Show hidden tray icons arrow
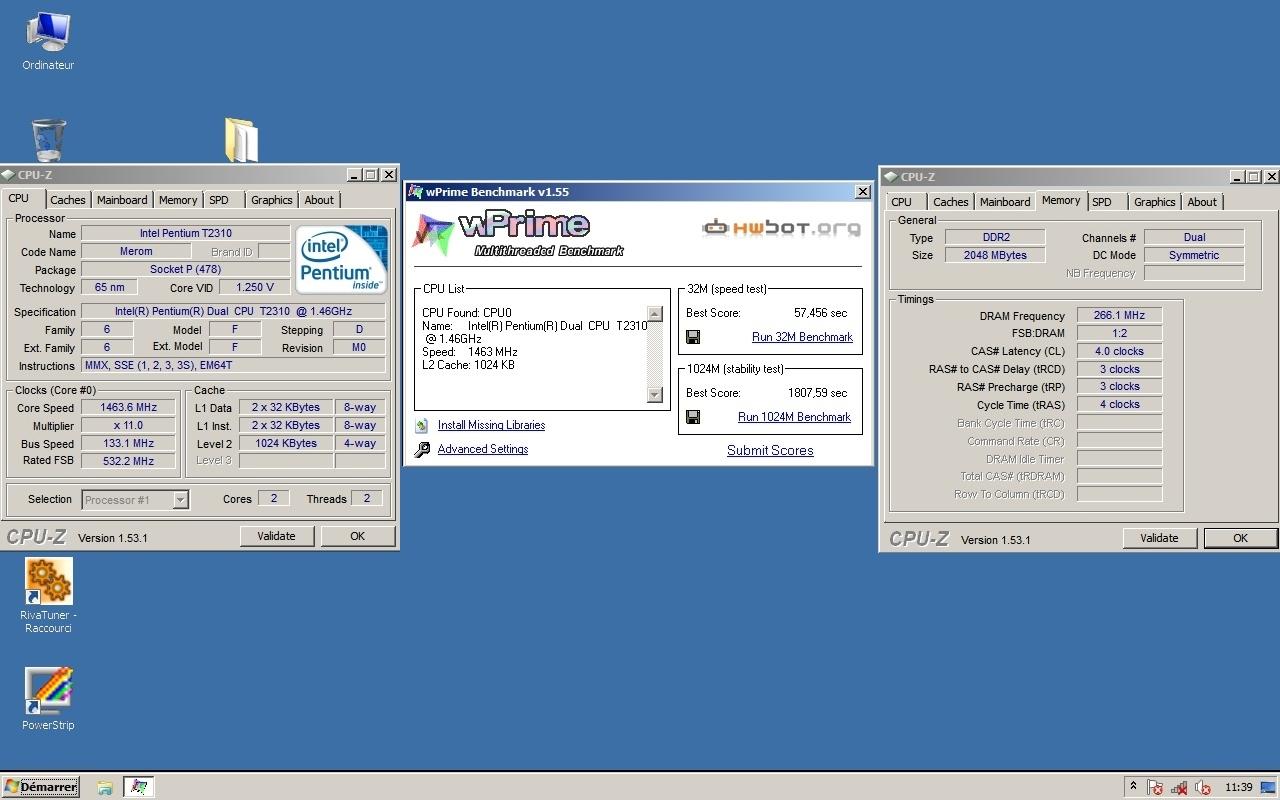 pyautogui.click(x=1133, y=787)
